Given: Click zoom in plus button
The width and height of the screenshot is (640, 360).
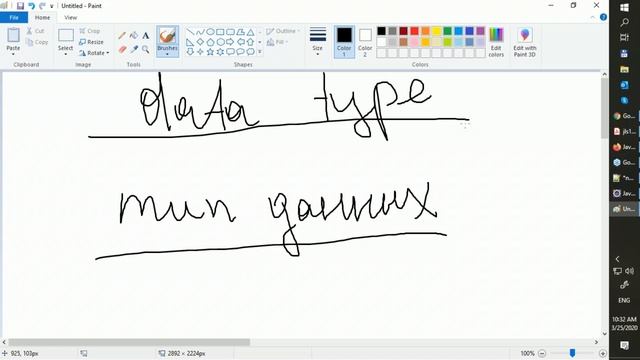Looking at the screenshot, I should coord(602,353).
